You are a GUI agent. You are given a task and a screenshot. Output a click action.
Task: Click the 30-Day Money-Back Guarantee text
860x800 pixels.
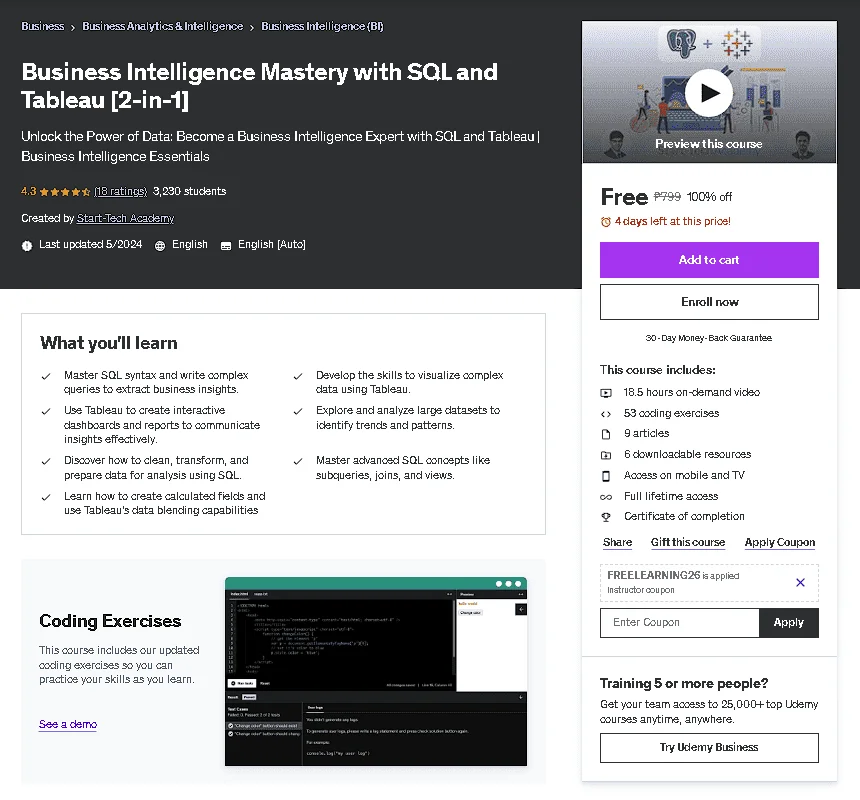tap(709, 338)
